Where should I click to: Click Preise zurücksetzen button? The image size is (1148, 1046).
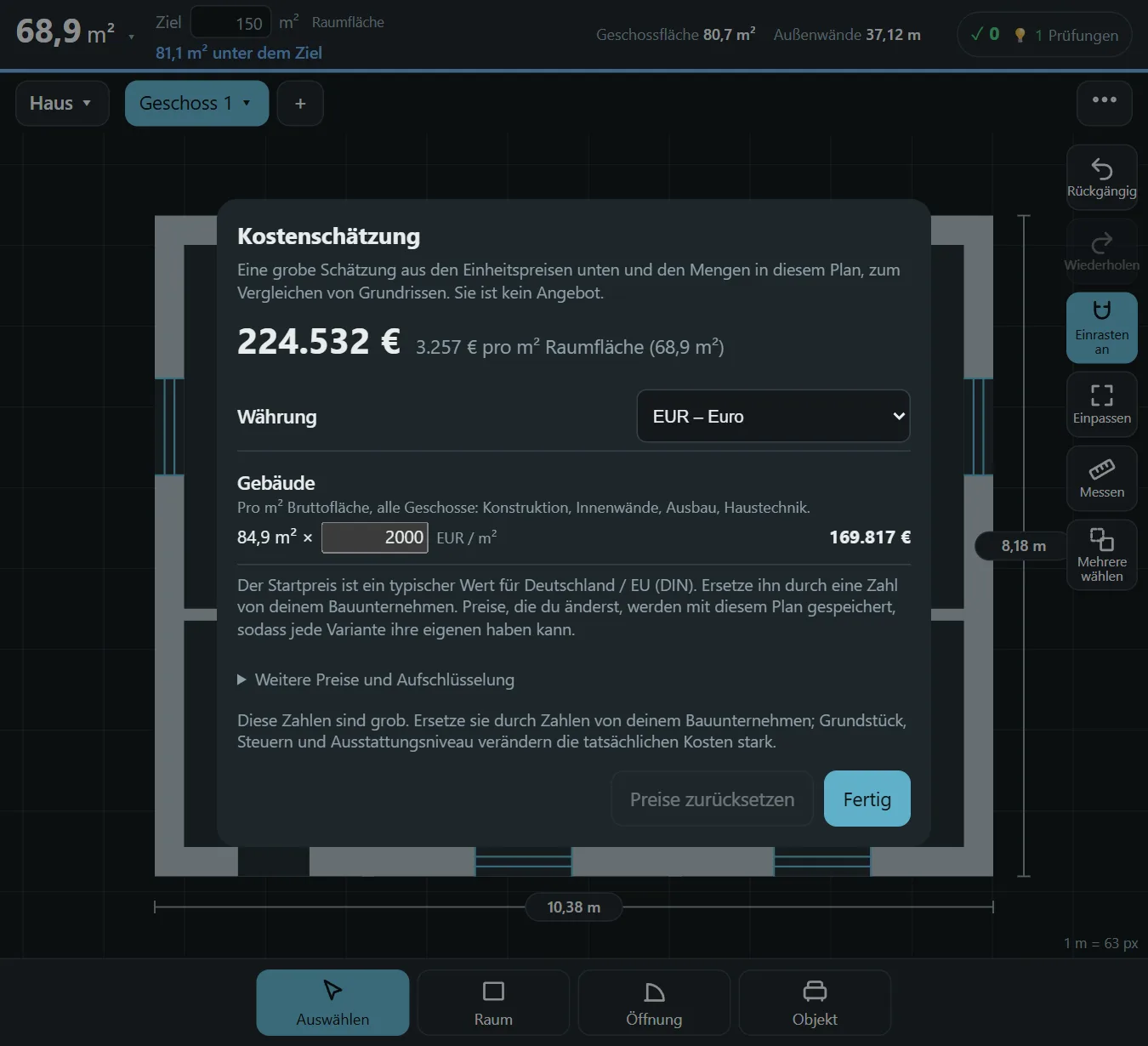[x=712, y=799]
